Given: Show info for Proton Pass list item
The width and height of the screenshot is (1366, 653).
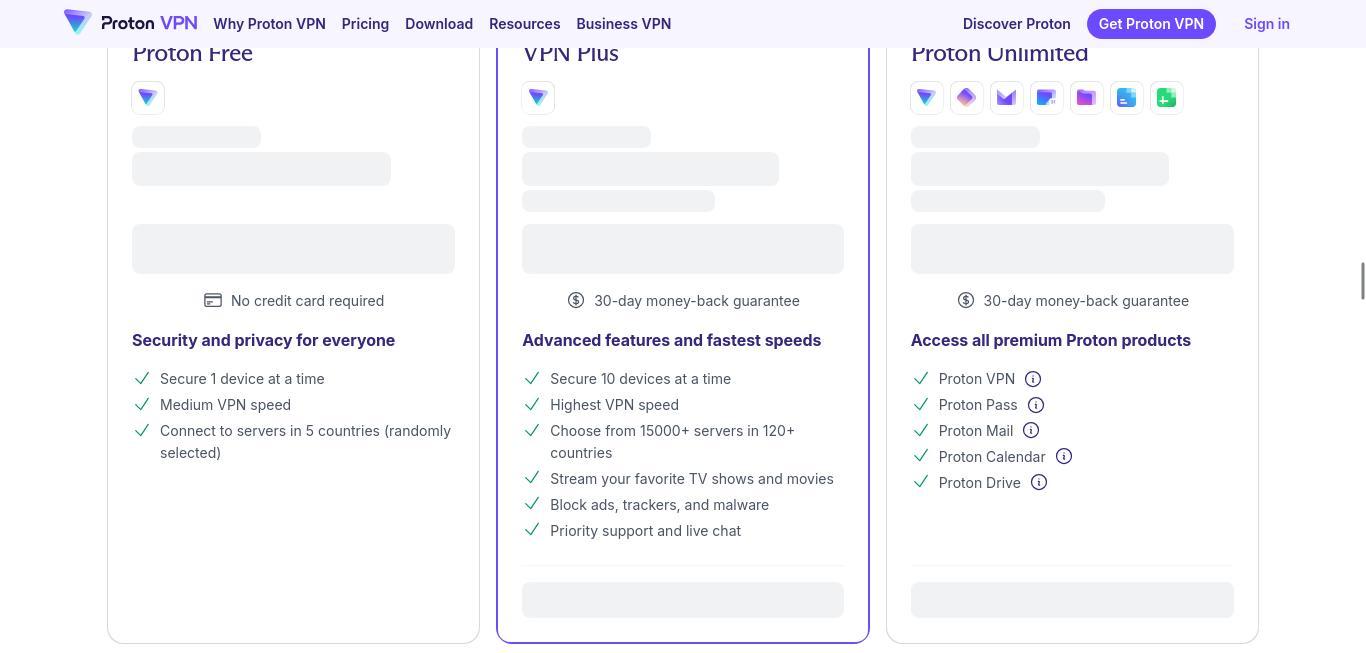Looking at the screenshot, I should point(1036,405).
